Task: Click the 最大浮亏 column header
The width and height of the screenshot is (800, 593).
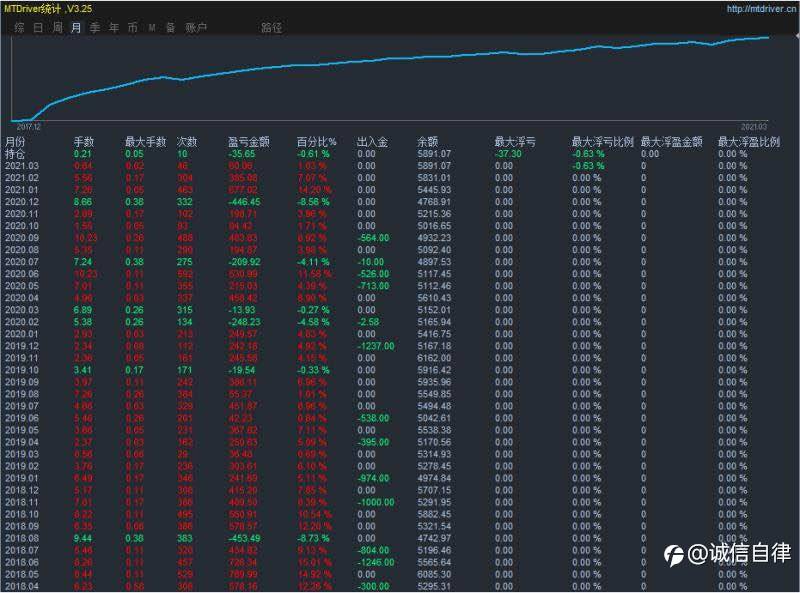Action: [x=515, y=142]
